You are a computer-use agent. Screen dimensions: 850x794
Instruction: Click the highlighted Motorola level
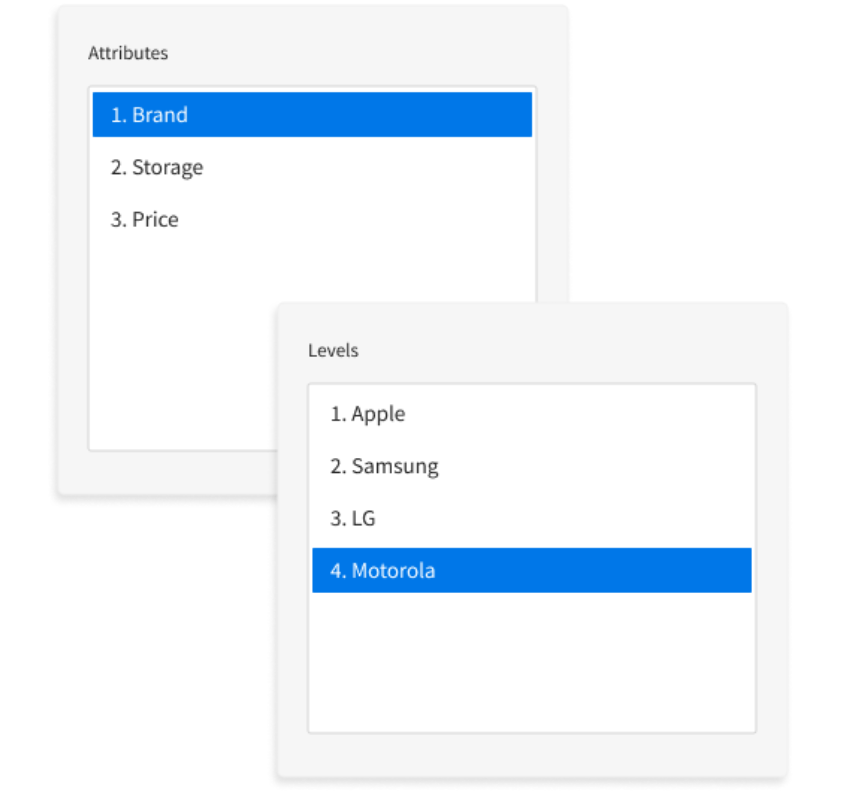393,571
